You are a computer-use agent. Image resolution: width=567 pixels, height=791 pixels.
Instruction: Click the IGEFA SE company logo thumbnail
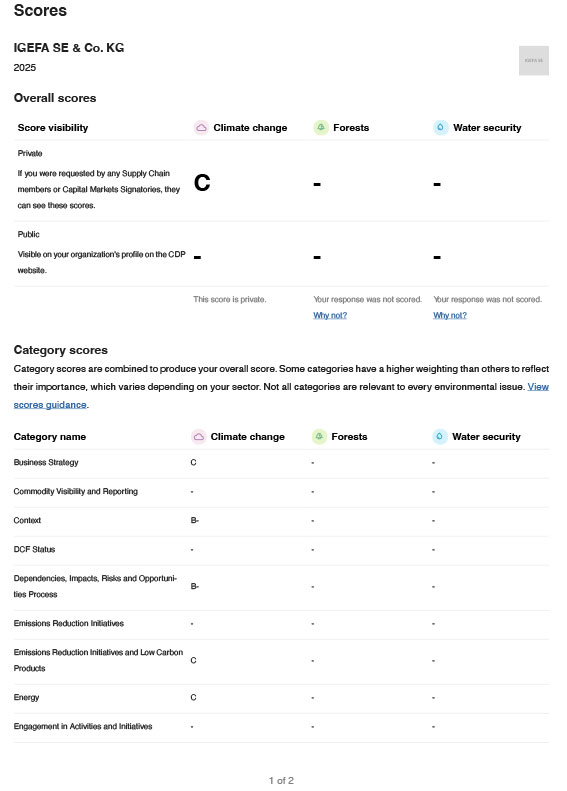534,61
